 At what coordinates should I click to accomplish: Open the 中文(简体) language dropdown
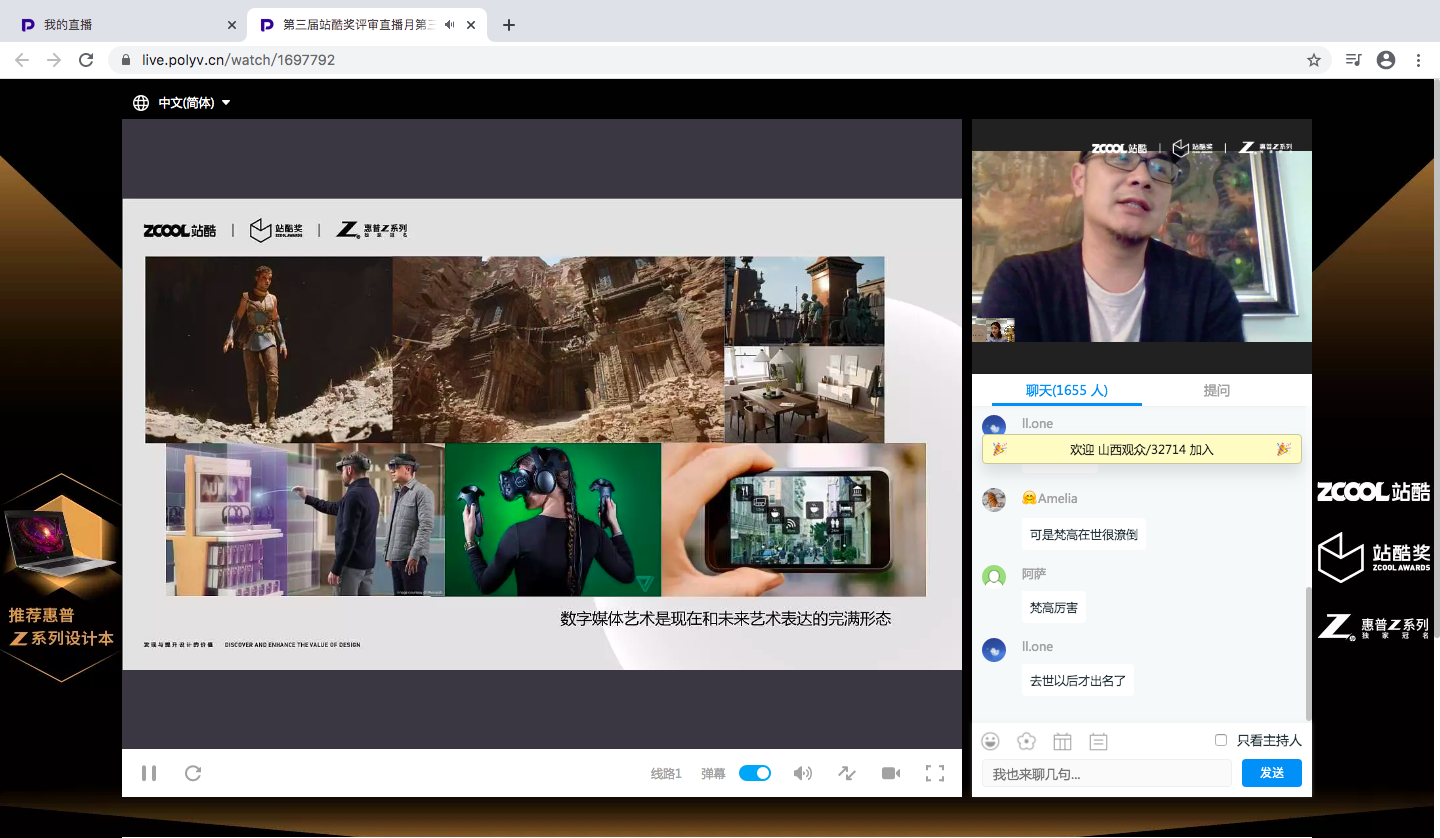(194, 103)
